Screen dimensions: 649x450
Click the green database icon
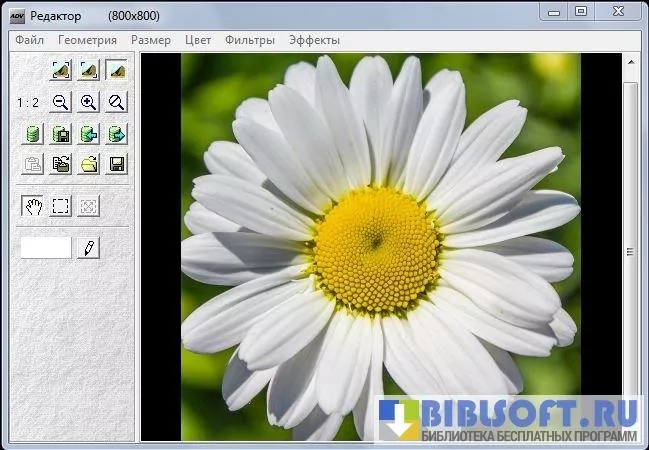click(33, 134)
